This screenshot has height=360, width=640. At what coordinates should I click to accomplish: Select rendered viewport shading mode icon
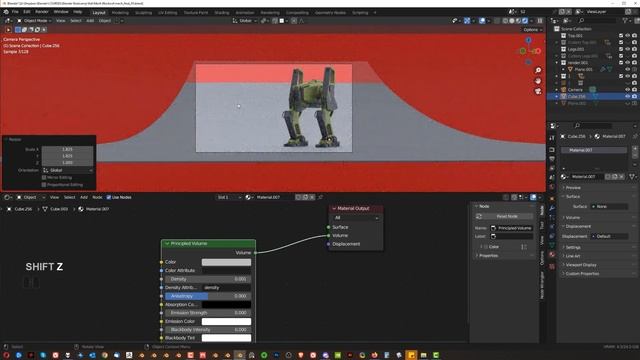coord(525,20)
